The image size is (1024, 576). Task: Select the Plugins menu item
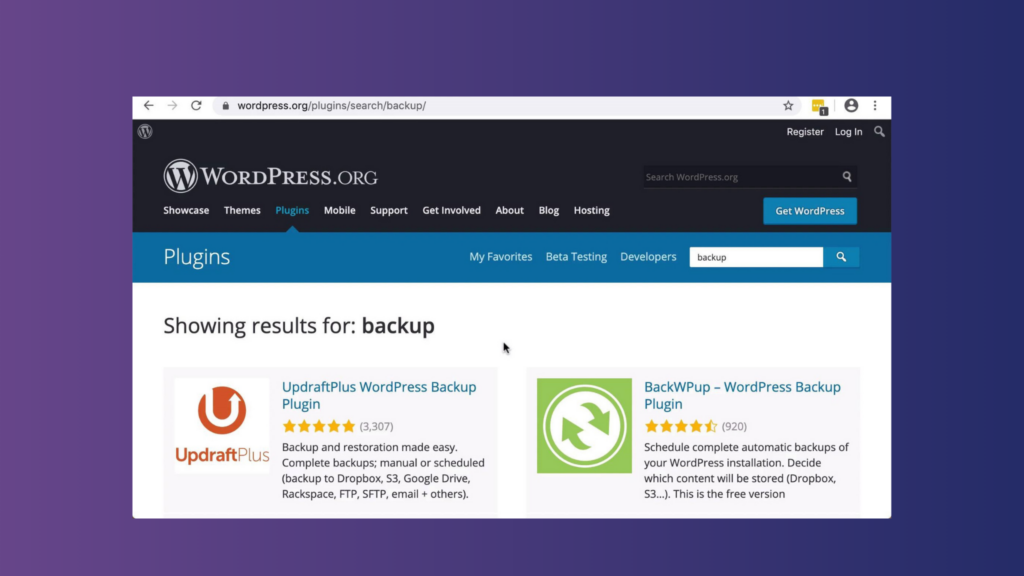point(292,210)
